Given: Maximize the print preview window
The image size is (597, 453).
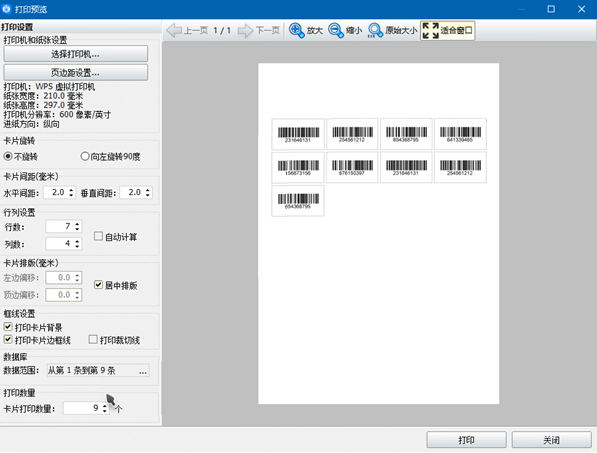Looking at the screenshot, I should (x=551, y=9).
